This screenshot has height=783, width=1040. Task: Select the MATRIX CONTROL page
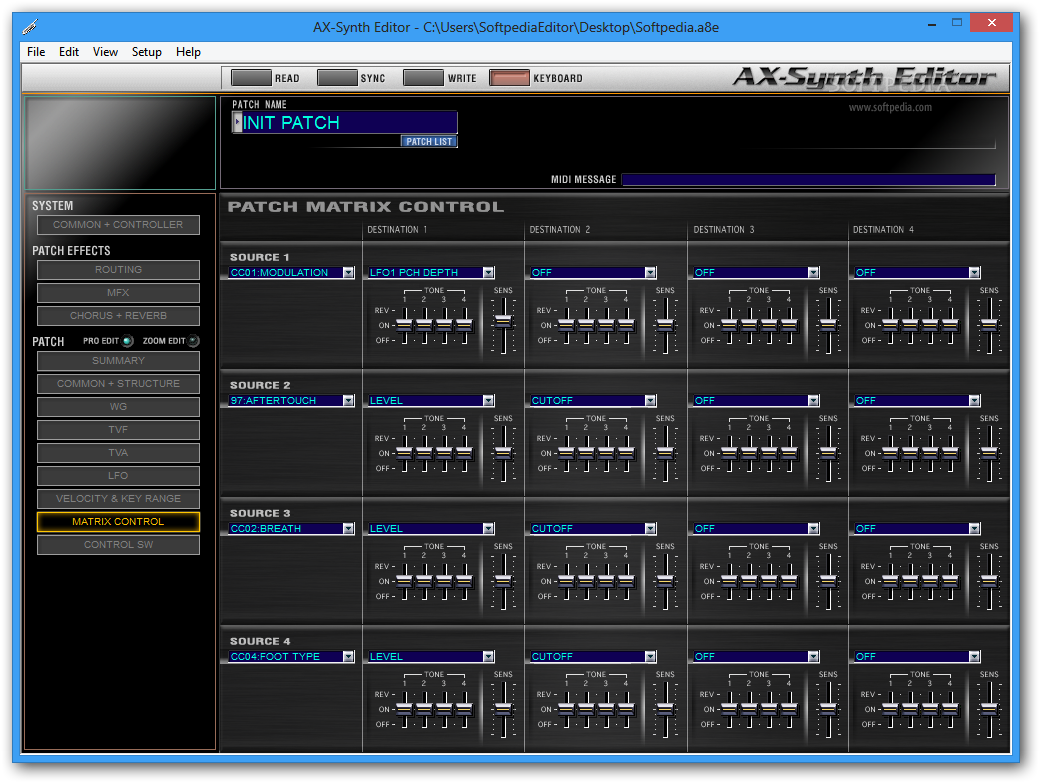[x=118, y=522]
